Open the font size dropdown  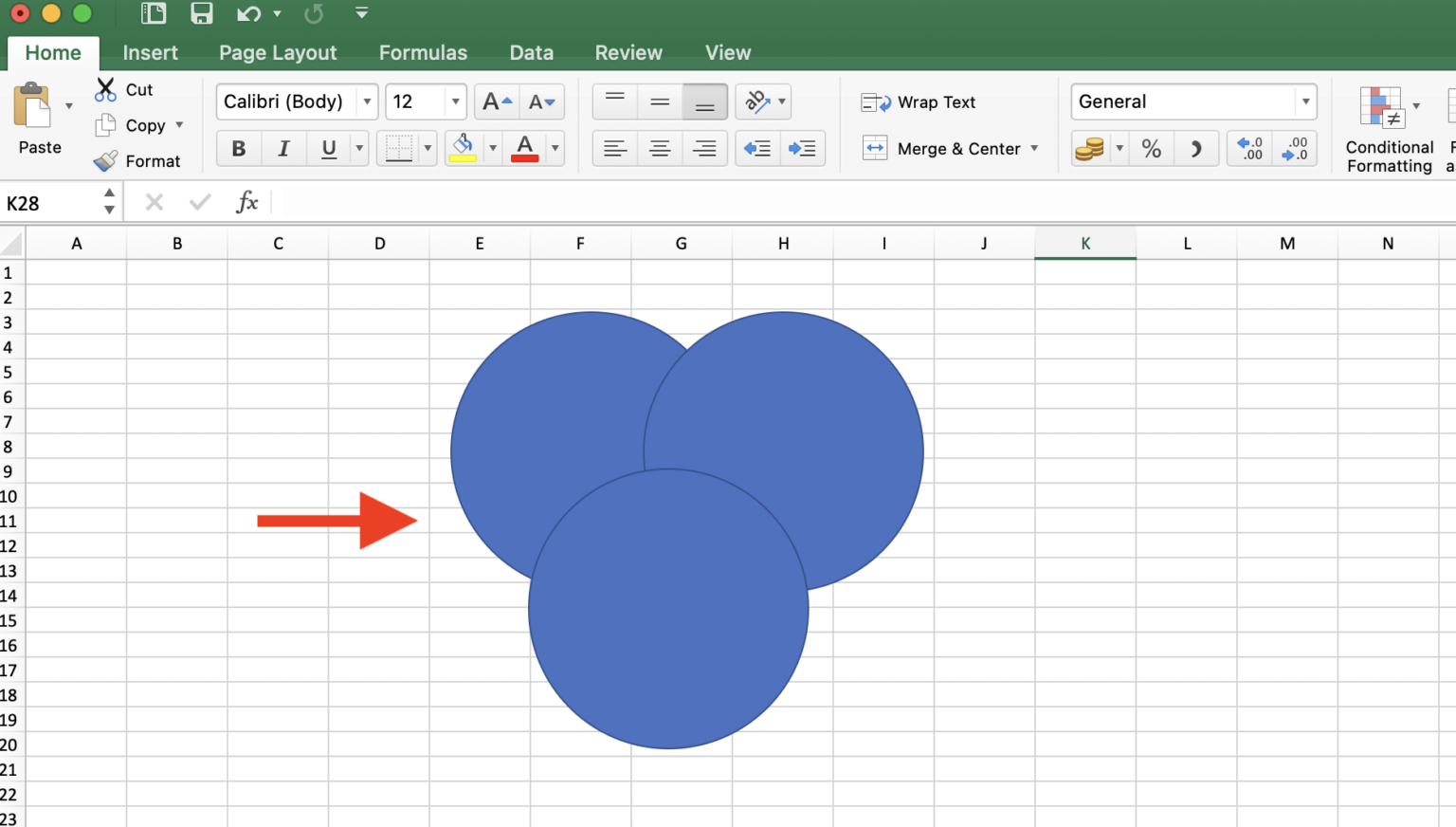[x=455, y=101]
